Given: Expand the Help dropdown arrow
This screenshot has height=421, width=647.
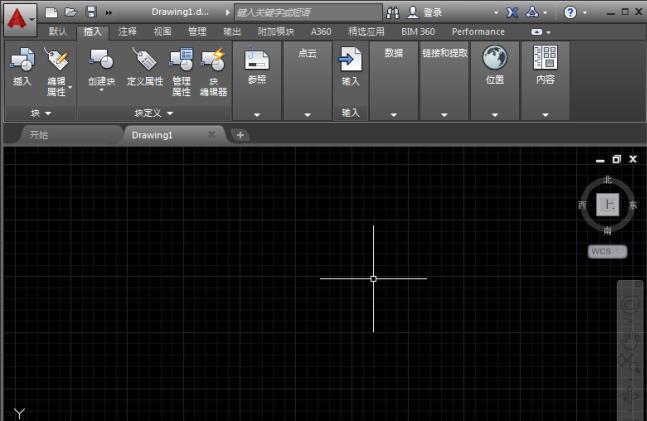Looking at the screenshot, I should 585,13.
